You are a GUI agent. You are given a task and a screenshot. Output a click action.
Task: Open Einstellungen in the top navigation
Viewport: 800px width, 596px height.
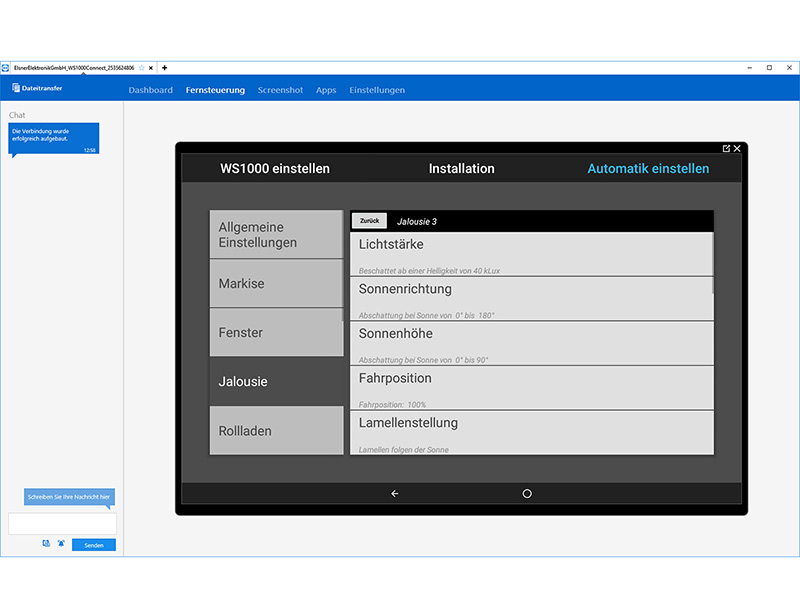tap(377, 90)
